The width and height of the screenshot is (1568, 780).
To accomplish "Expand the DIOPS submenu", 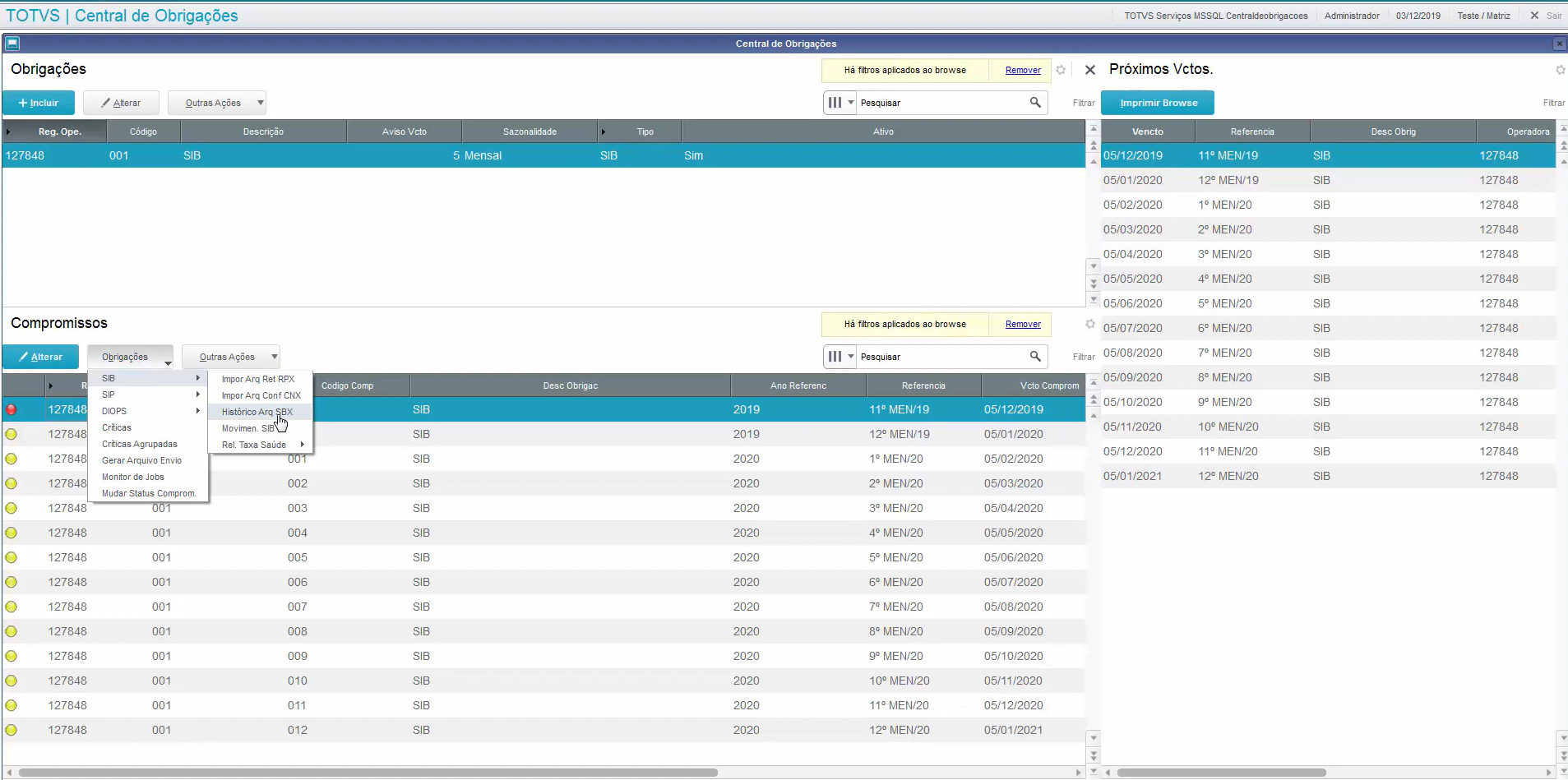I will point(148,411).
